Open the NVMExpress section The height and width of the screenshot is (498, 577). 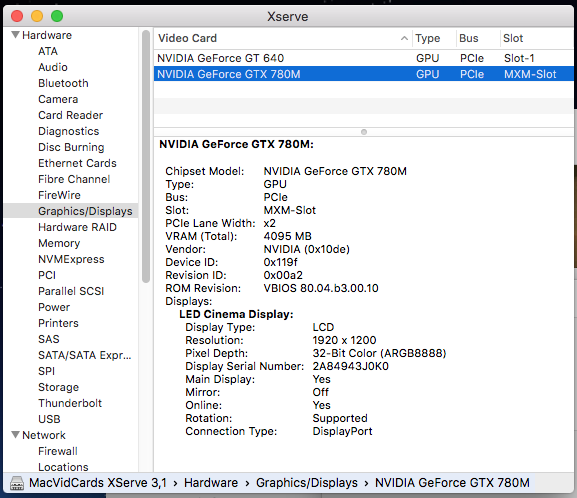pyautogui.click(x=71, y=259)
